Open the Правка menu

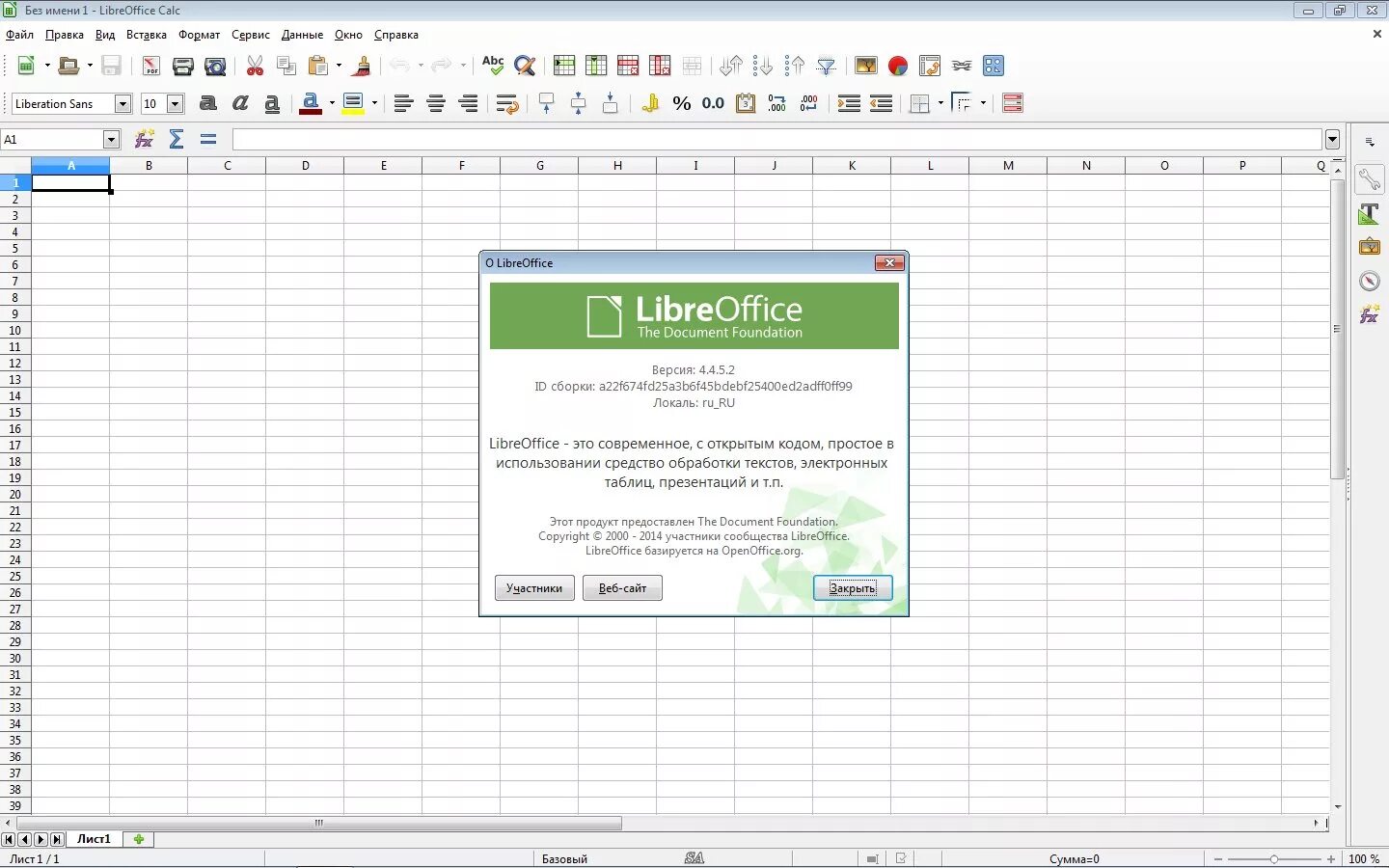click(65, 35)
